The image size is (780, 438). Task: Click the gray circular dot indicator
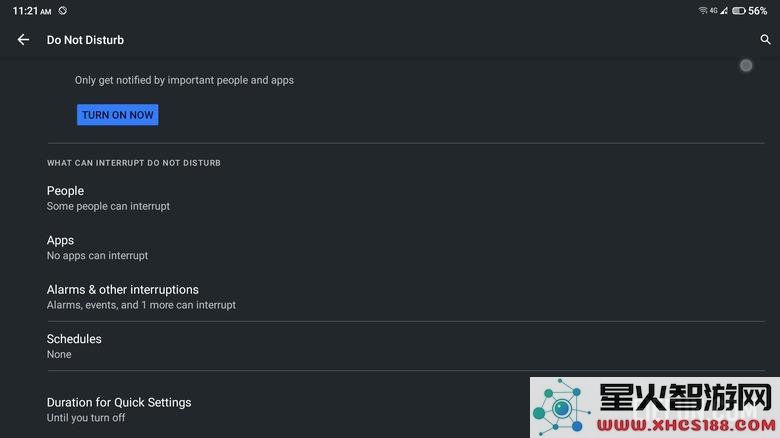pyautogui.click(x=746, y=65)
